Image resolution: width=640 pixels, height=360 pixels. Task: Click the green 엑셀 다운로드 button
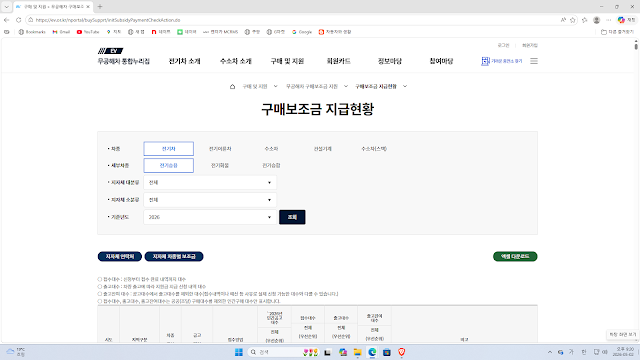pos(515,256)
